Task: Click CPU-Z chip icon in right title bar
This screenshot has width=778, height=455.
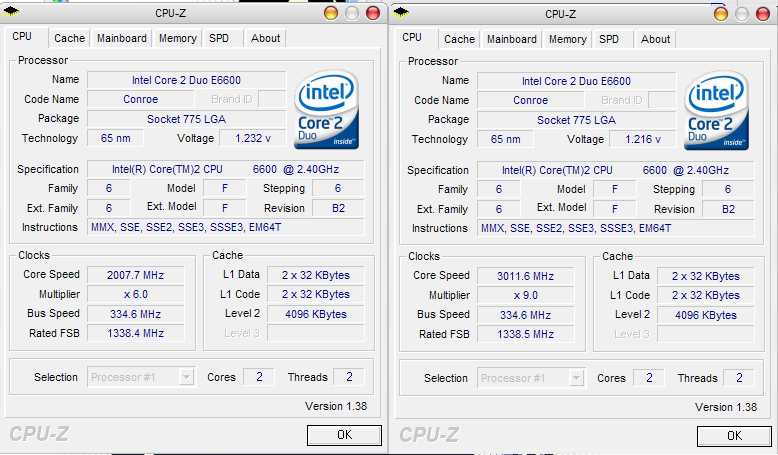Action: 401,12
